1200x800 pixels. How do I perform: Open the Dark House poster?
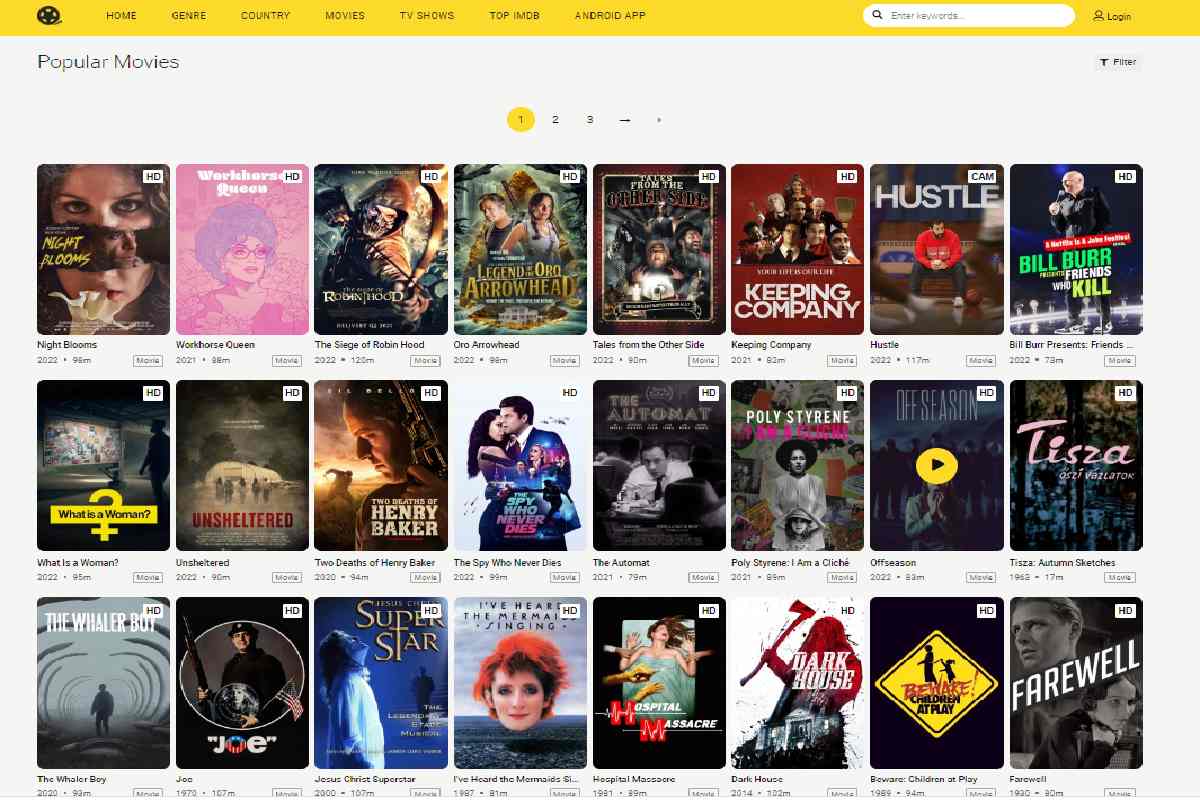click(x=798, y=683)
